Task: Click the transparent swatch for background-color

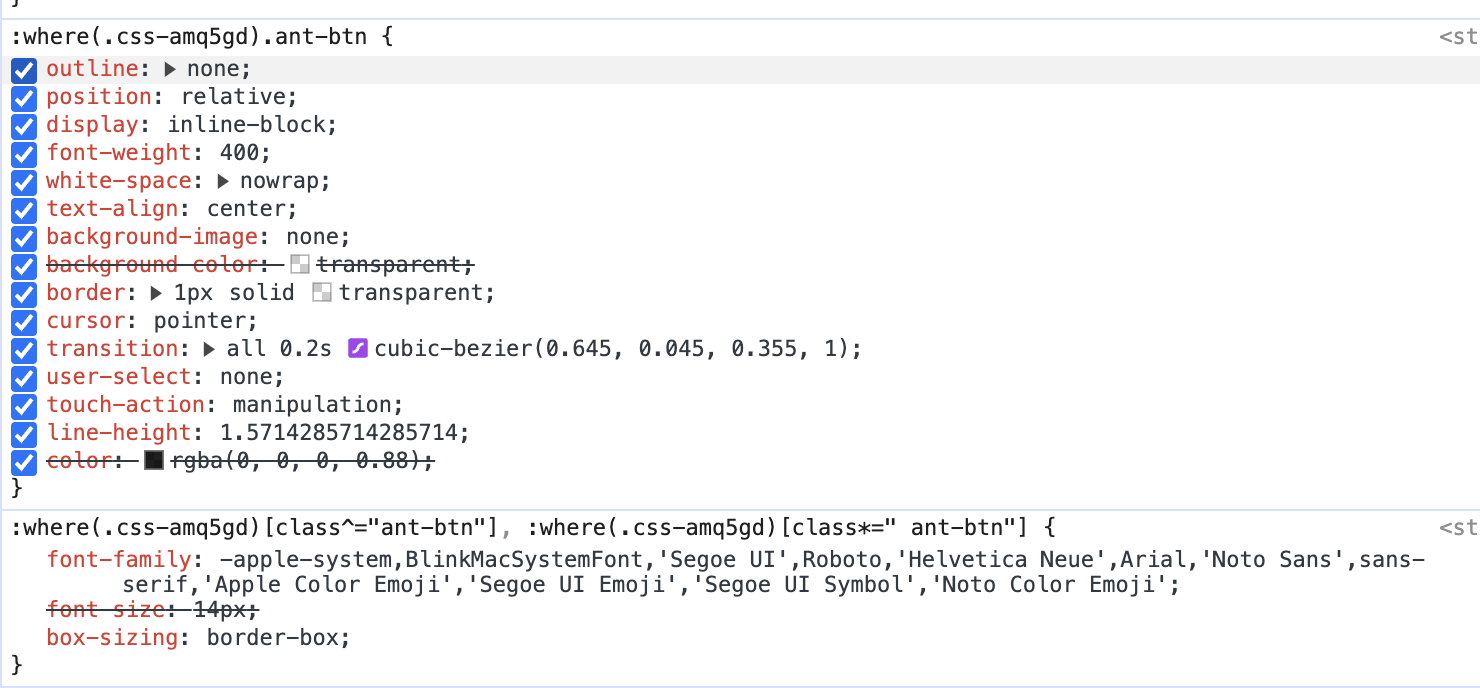Action: (300, 265)
